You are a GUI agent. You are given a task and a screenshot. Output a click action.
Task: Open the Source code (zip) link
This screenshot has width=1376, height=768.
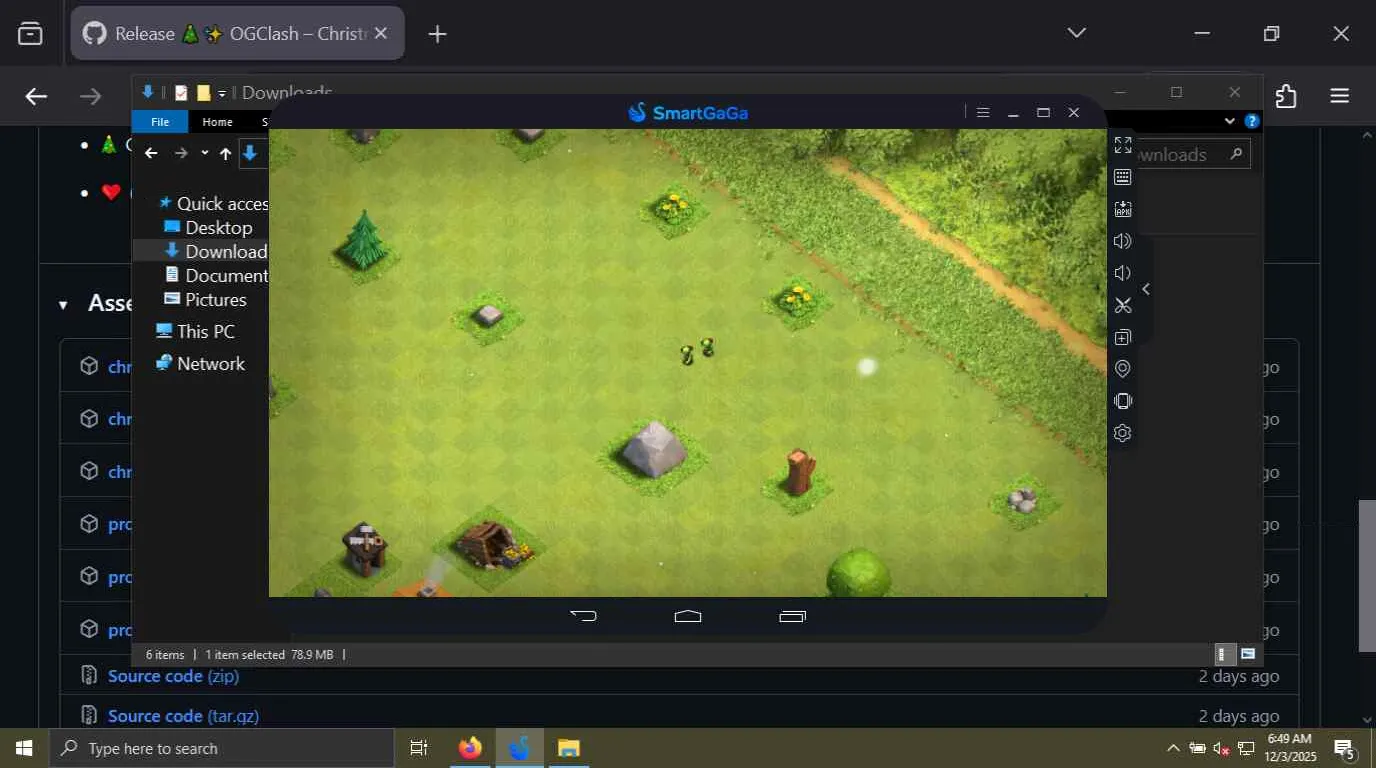(x=173, y=676)
